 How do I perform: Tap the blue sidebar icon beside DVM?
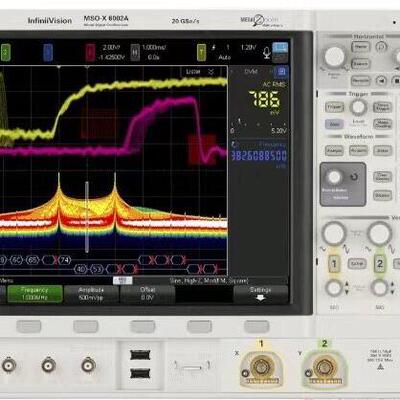(x=282, y=71)
